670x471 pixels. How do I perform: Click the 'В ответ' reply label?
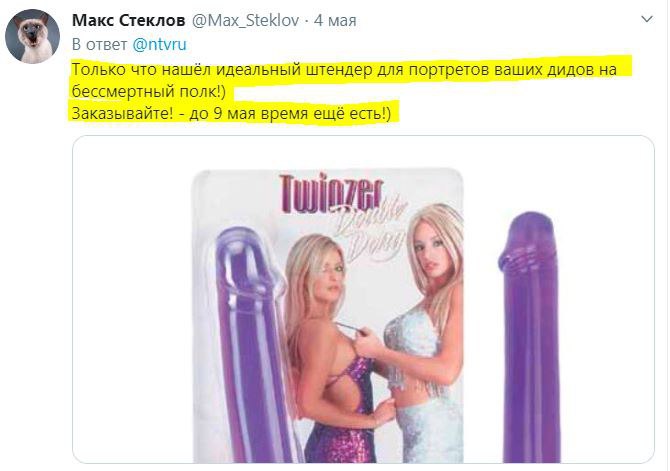pyautogui.click(x=99, y=44)
